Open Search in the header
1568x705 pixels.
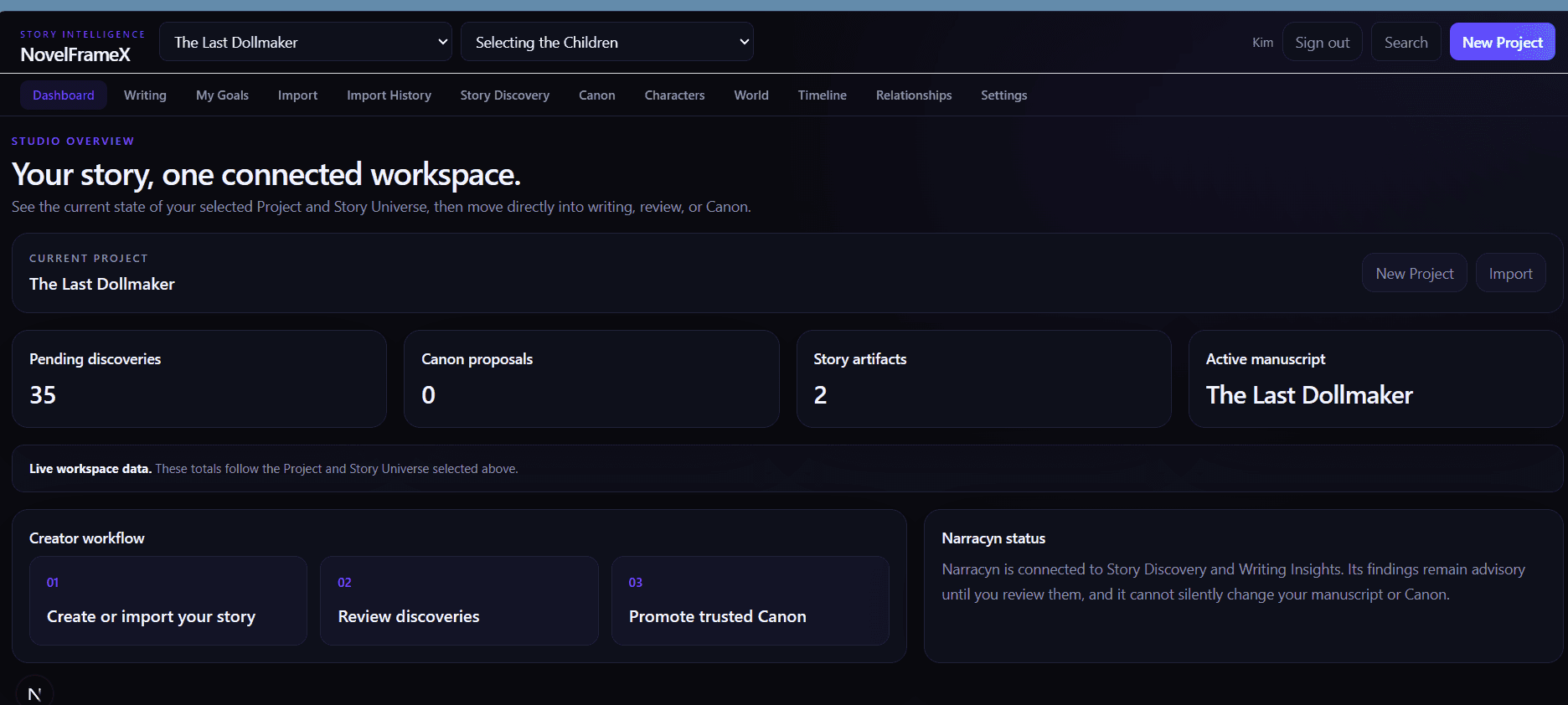[x=1406, y=42]
